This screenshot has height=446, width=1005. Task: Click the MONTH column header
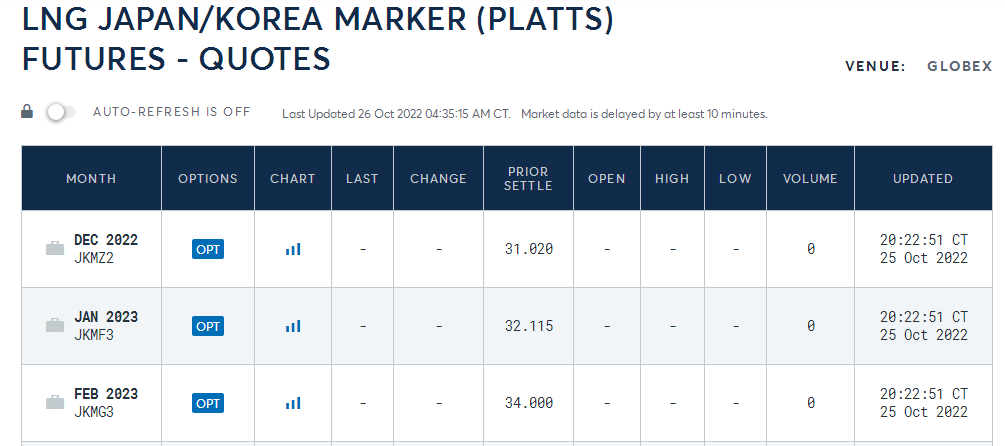tap(91, 179)
